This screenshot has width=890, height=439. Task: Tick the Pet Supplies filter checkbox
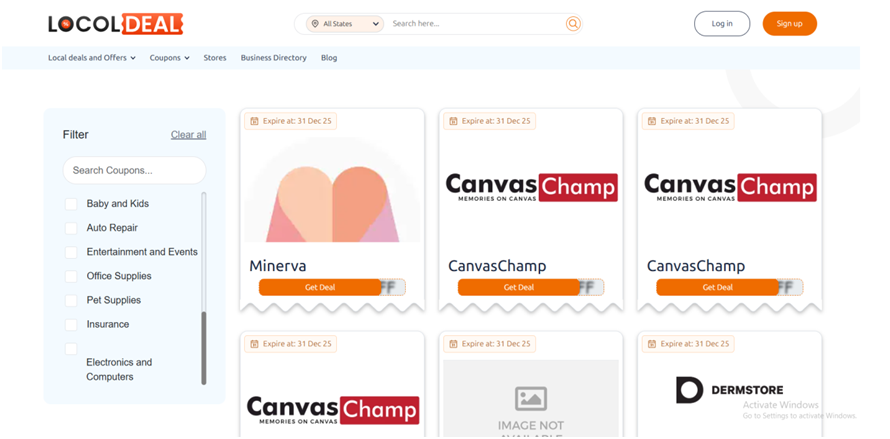[x=71, y=300]
